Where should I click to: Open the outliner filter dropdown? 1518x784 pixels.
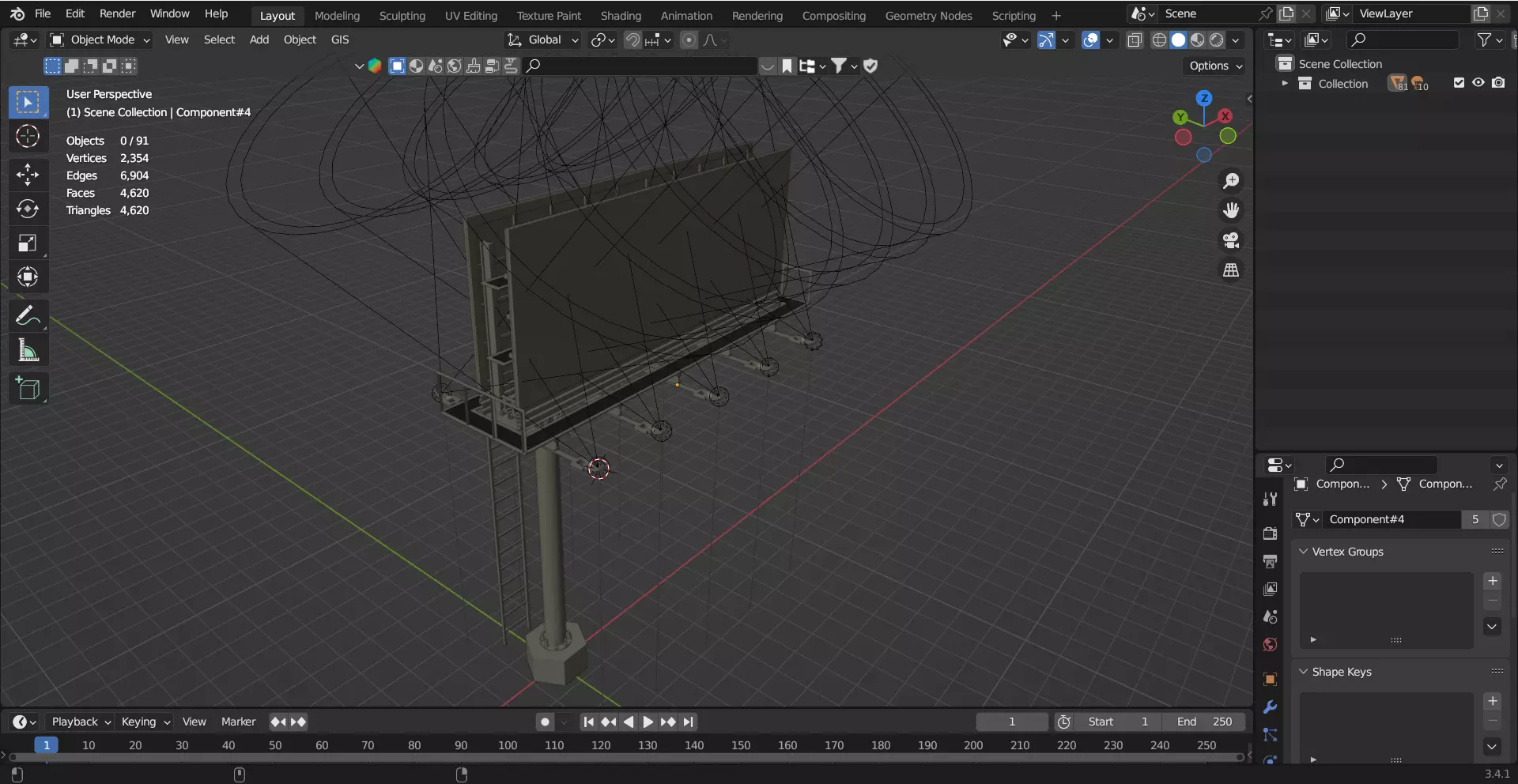(1490, 40)
